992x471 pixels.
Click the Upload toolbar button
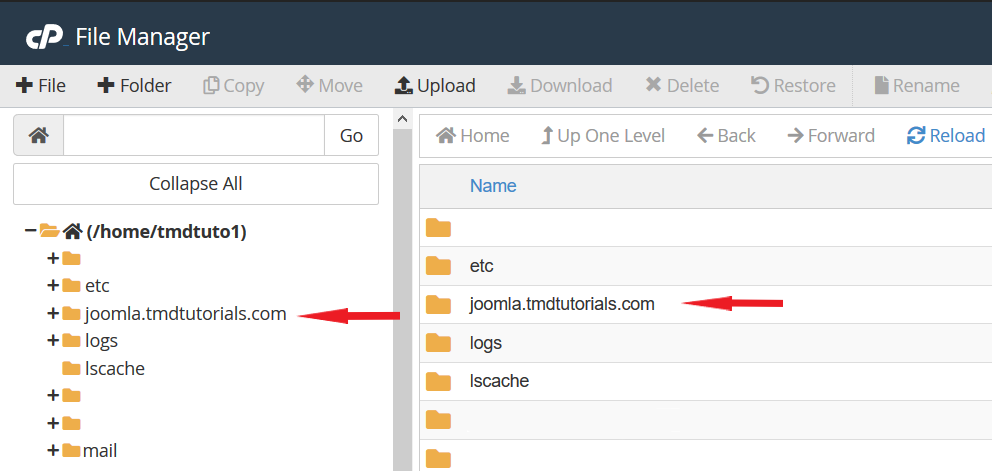pyautogui.click(x=435, y=85)
